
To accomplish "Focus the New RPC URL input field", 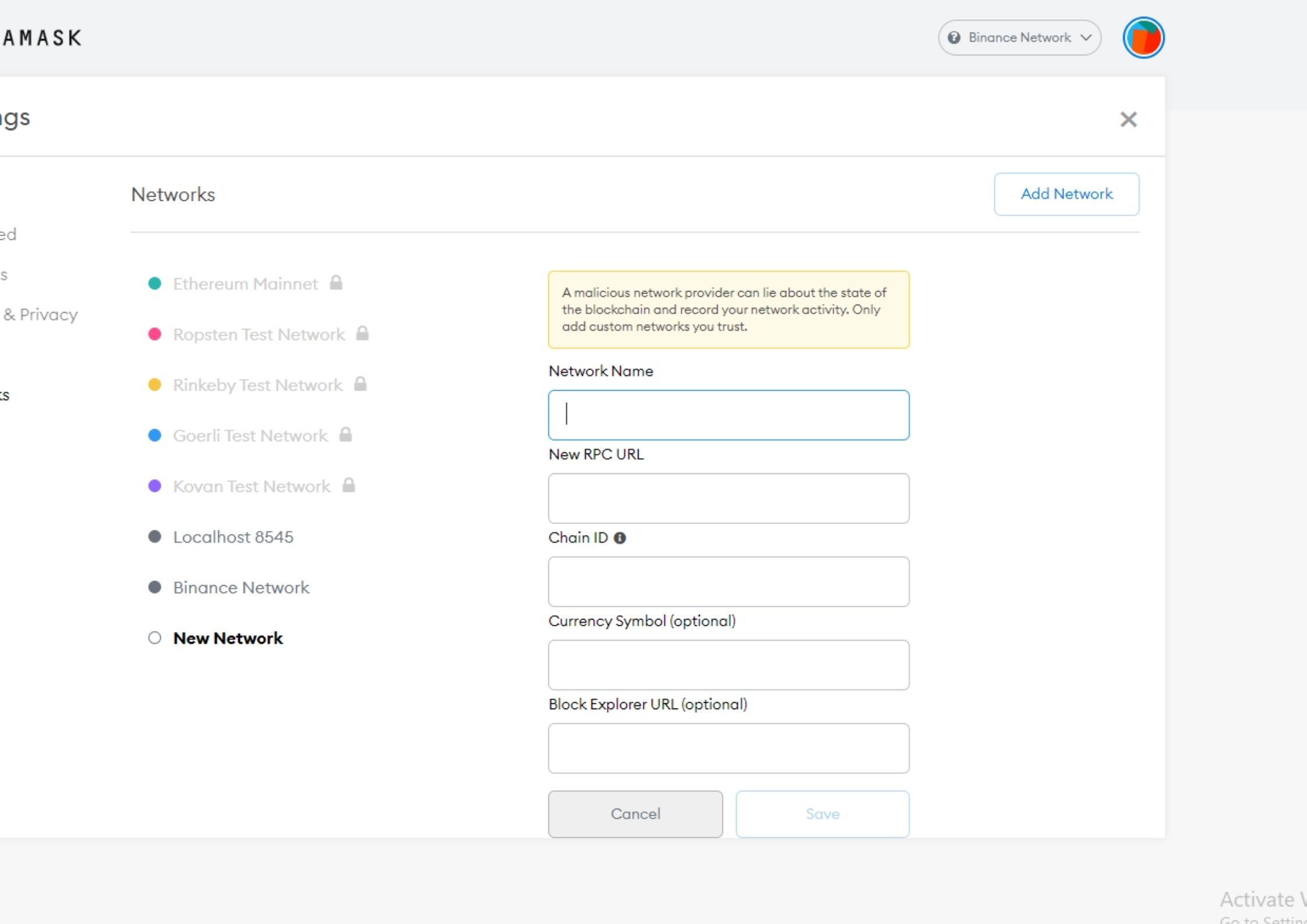I will click(x=728, y=498).
